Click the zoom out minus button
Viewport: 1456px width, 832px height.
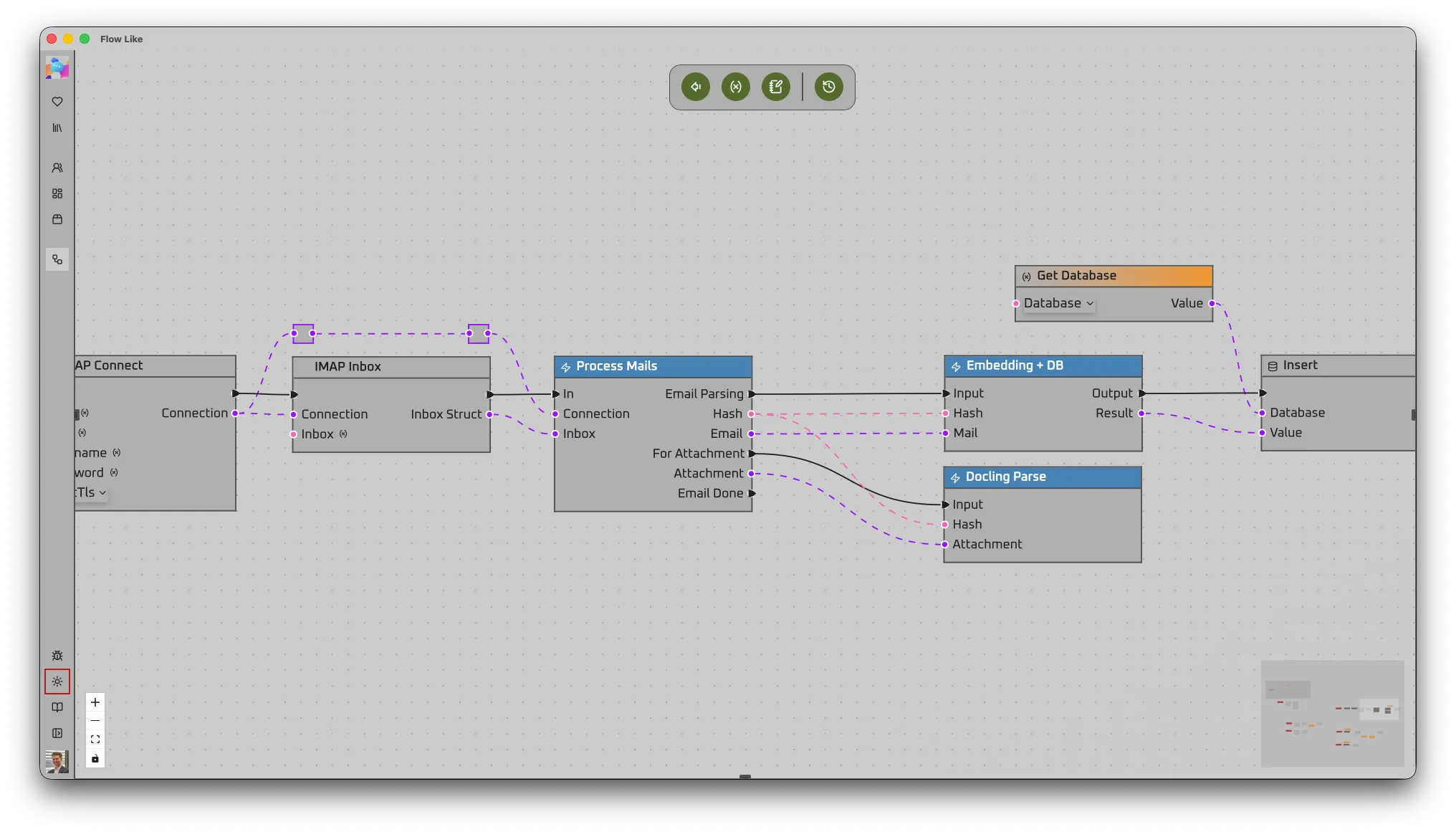(x=95, y=721)
